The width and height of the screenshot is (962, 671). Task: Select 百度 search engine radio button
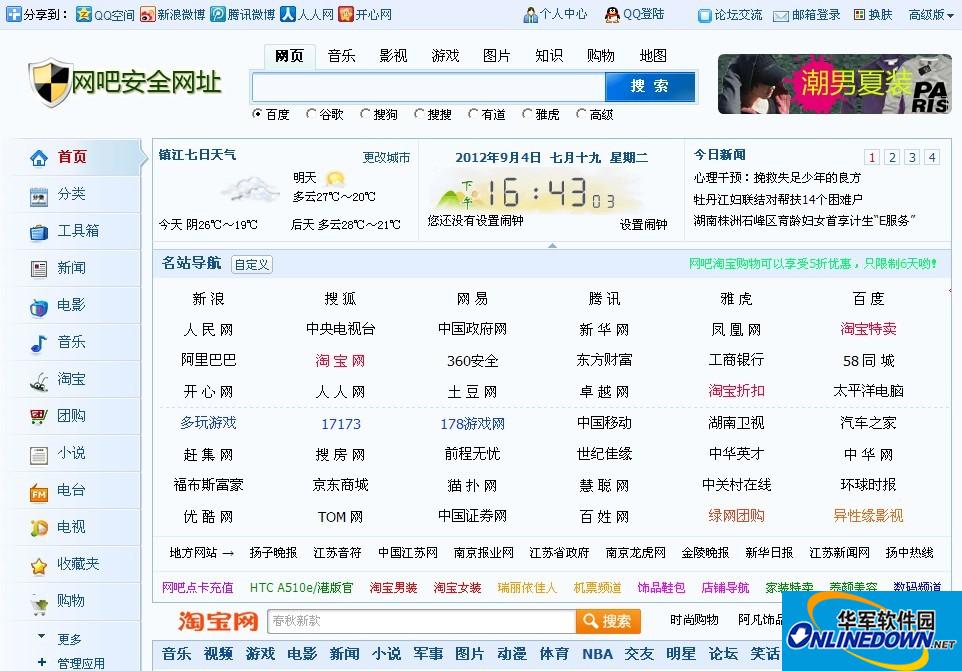pos(257,113)
